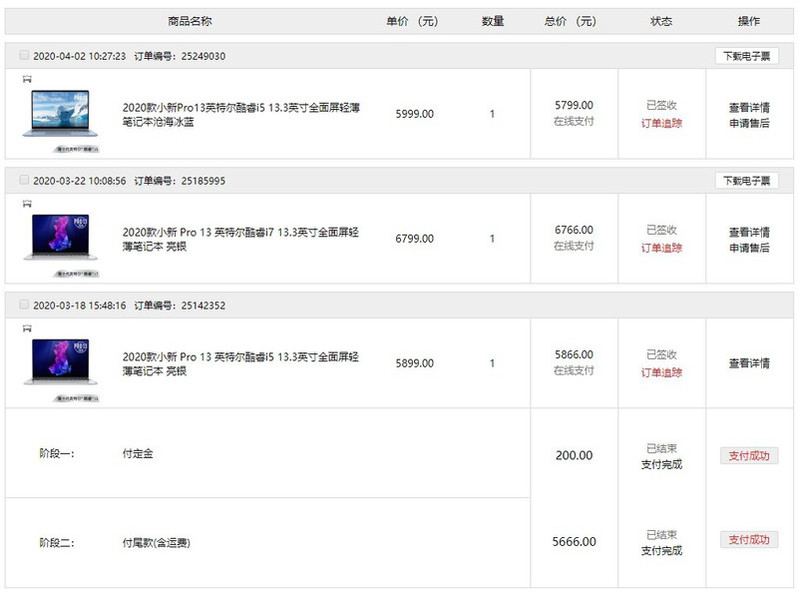Select unit price 5899.00
Viewport: 798px width, 596px height.
[415, 363]
